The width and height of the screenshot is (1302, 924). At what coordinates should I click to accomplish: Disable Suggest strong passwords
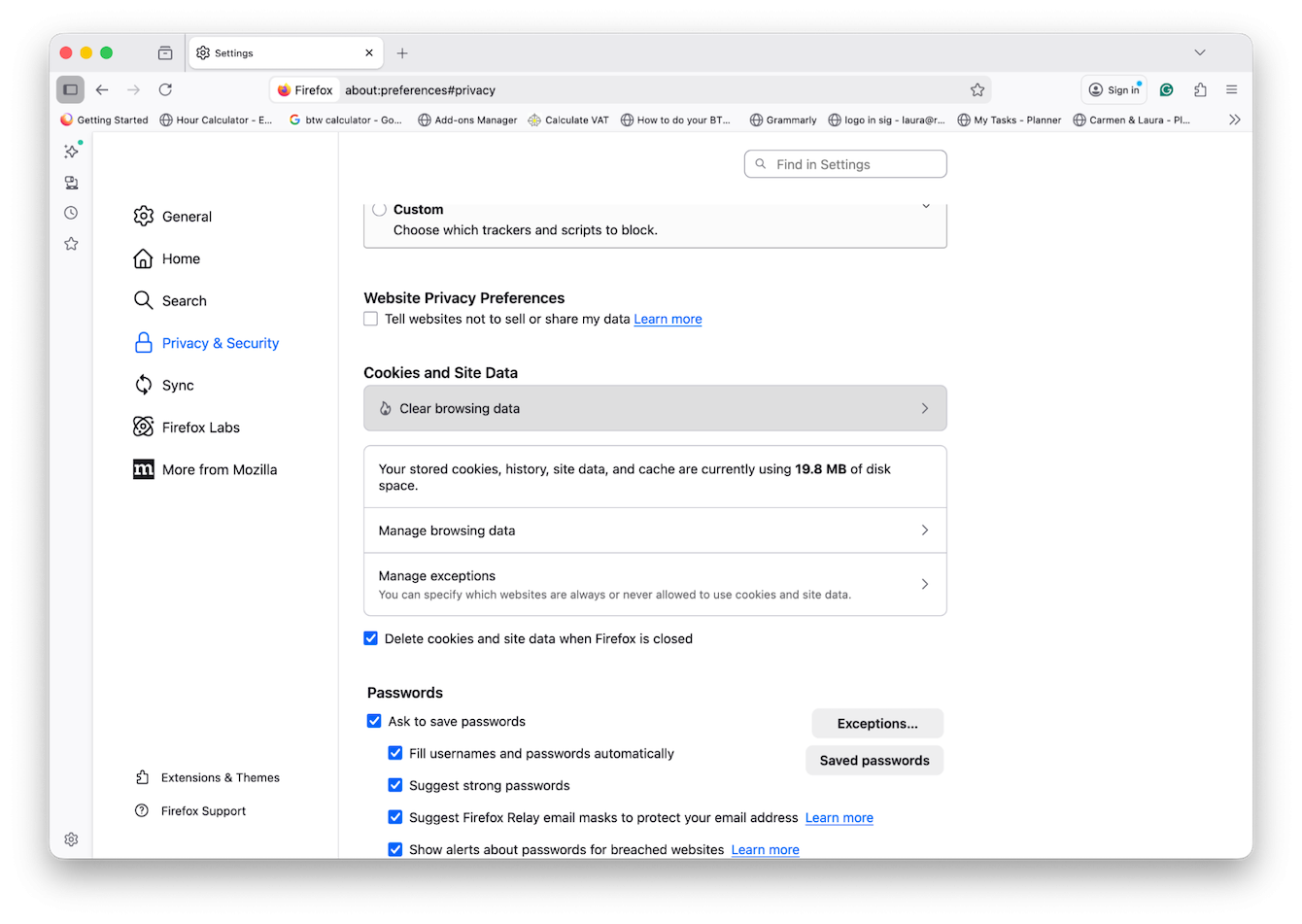(394, 785)
